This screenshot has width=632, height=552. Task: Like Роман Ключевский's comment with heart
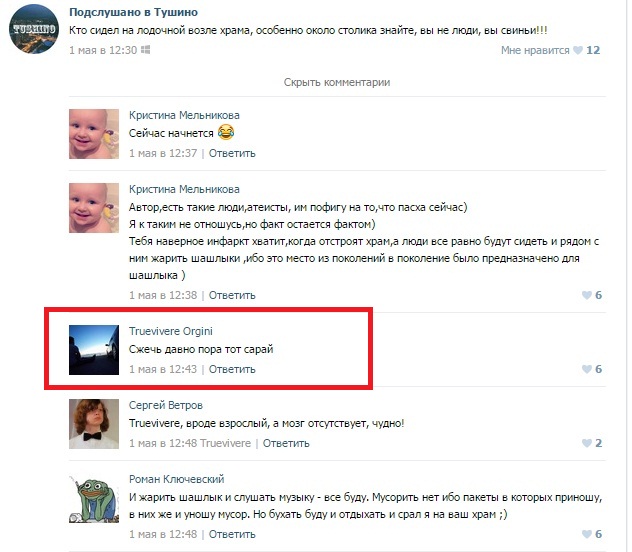587,534
